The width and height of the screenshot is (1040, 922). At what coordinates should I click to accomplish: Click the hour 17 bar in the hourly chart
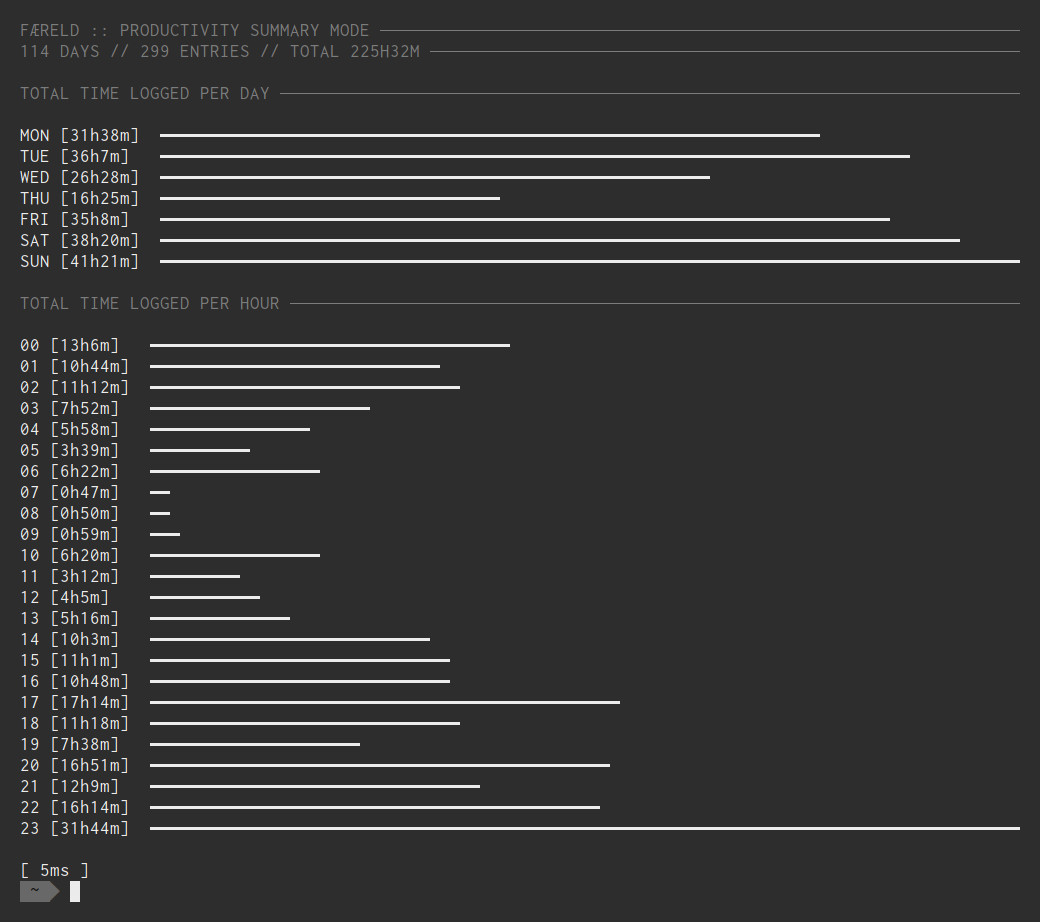point(385,702)
